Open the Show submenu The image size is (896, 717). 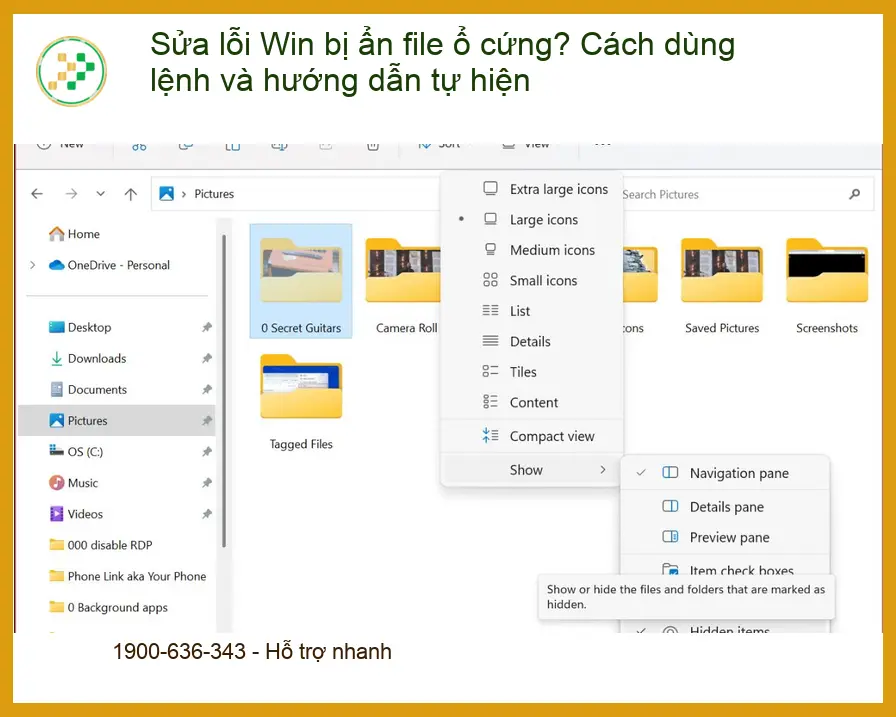[x=532, y=470]
